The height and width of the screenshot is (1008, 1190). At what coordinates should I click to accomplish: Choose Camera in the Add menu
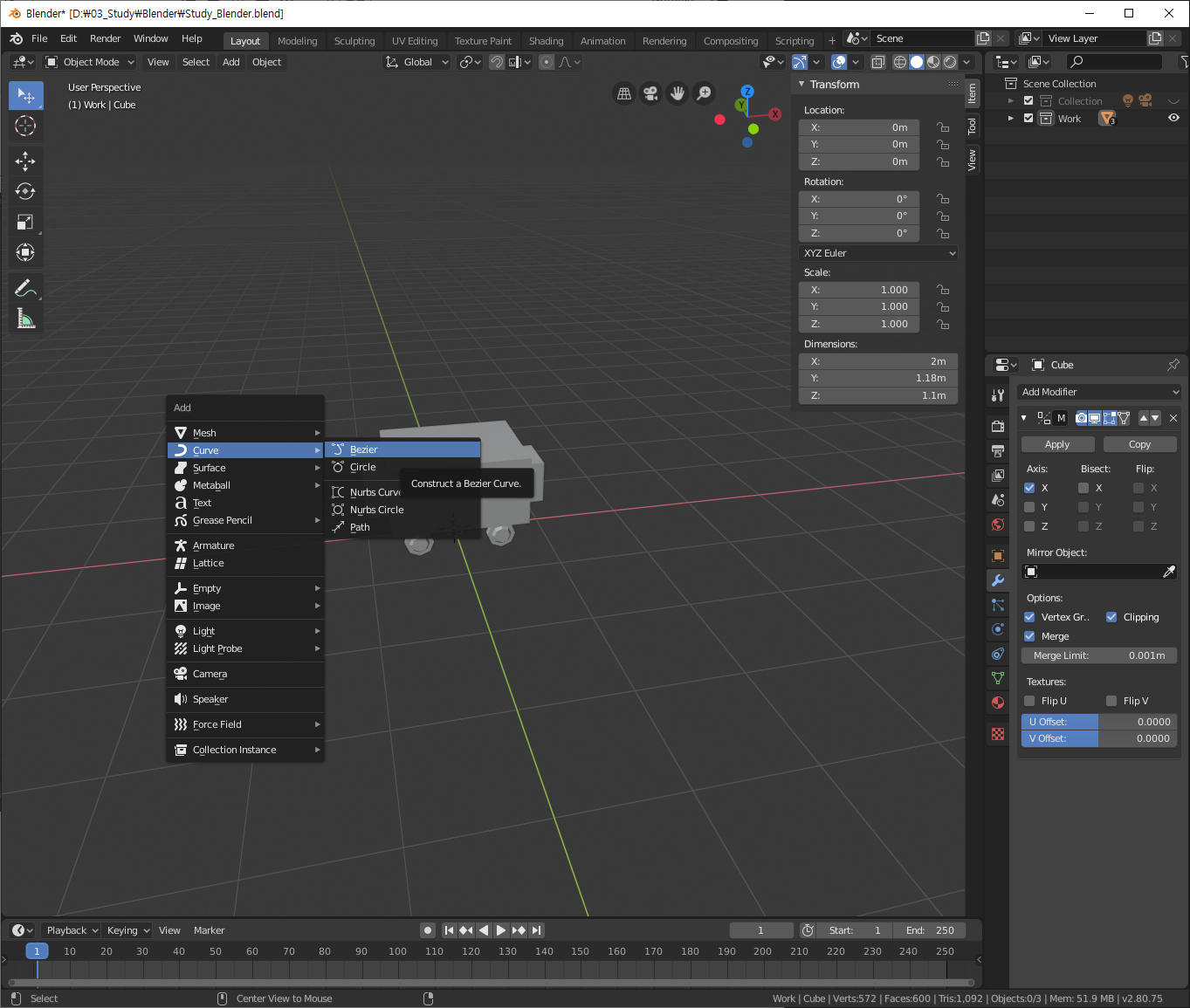245,674
